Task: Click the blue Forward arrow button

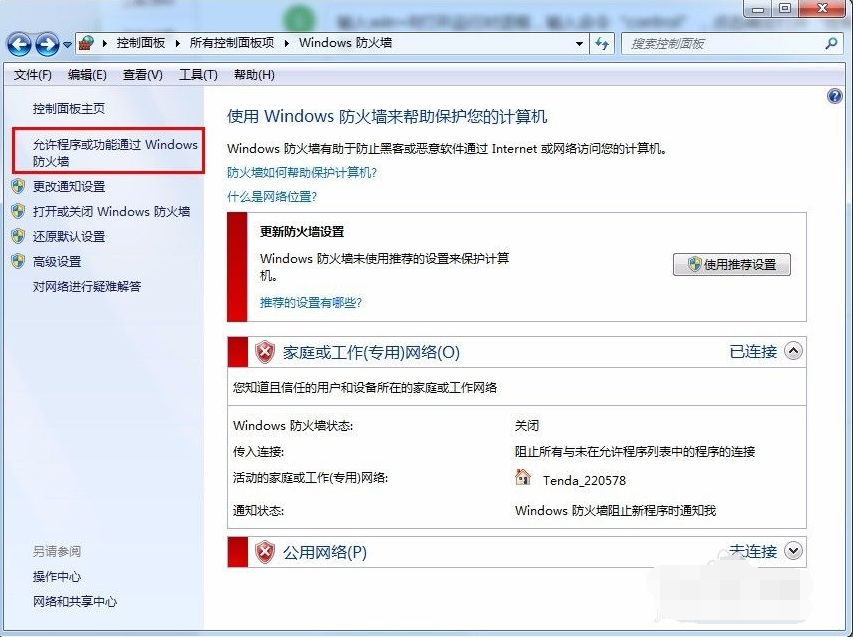Action: (47, 44)
